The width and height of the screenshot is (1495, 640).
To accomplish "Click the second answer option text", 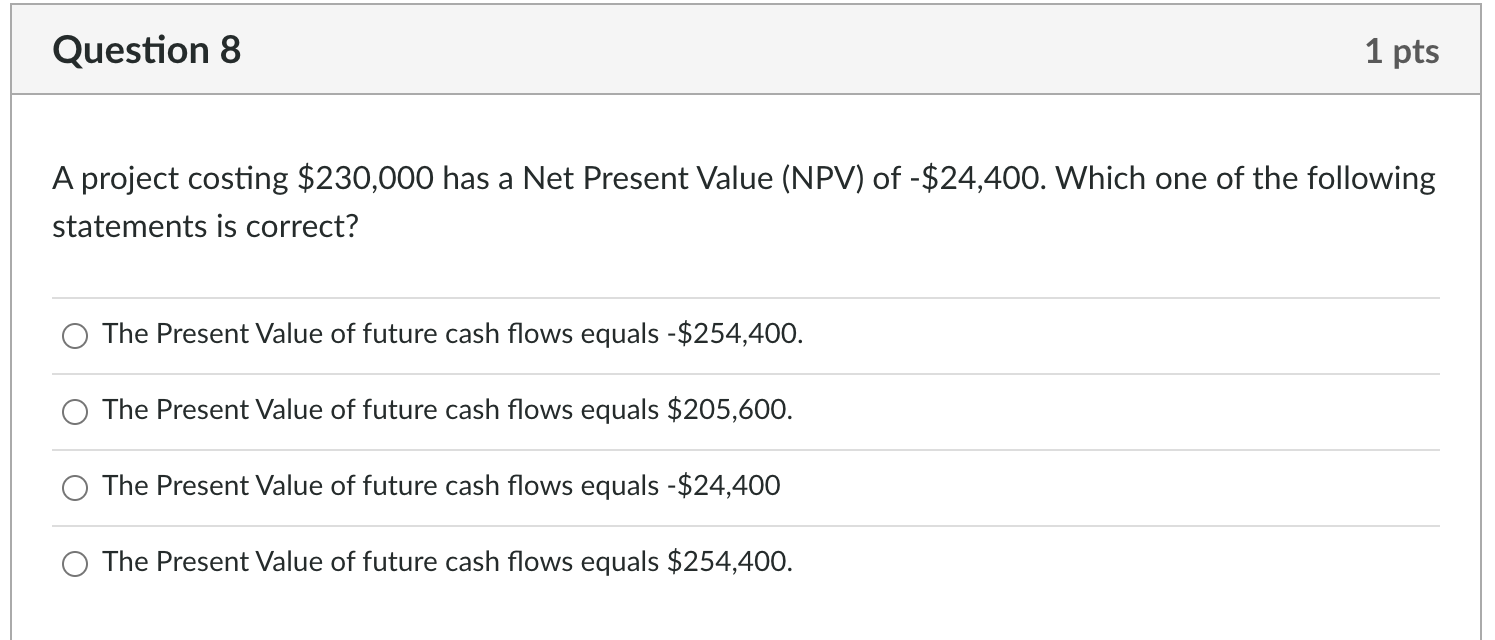I will pos(447,410).
